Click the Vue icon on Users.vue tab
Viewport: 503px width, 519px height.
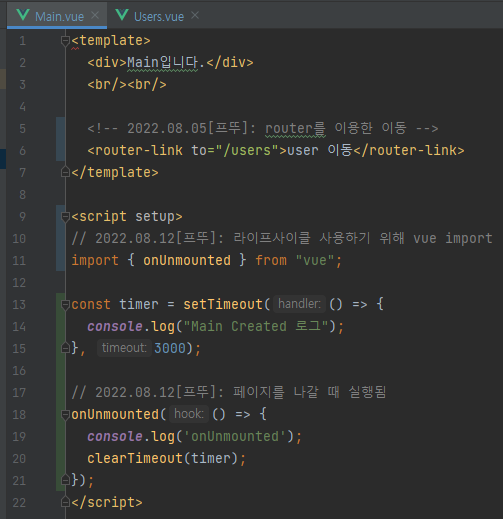click(x=122, y=15)
